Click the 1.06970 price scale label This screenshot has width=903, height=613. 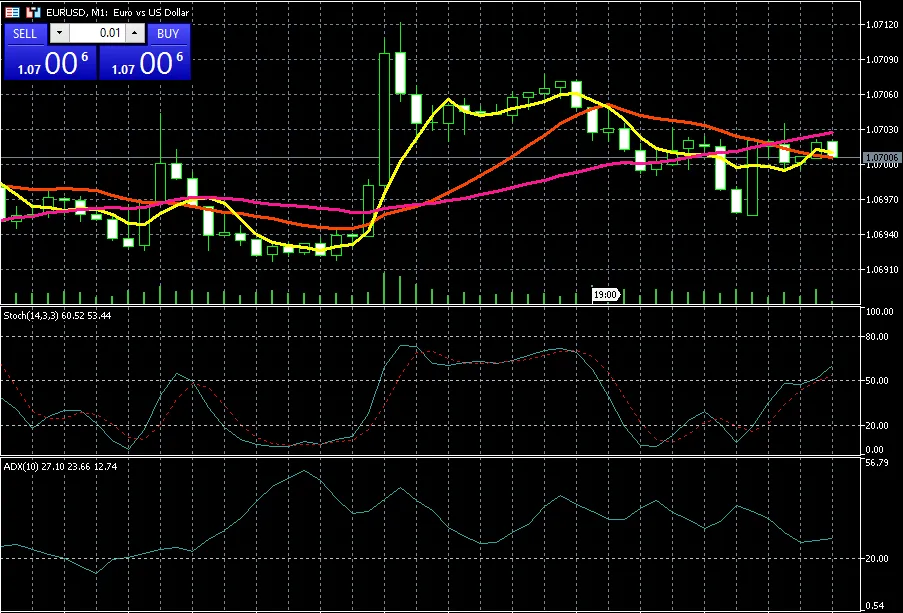click(x=882, y=199)
